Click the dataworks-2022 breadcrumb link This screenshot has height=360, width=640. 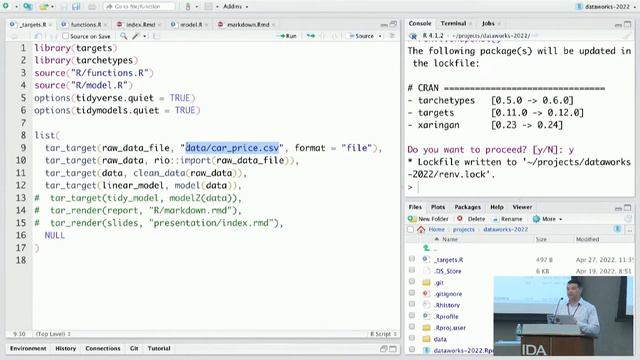click(505, 229)
